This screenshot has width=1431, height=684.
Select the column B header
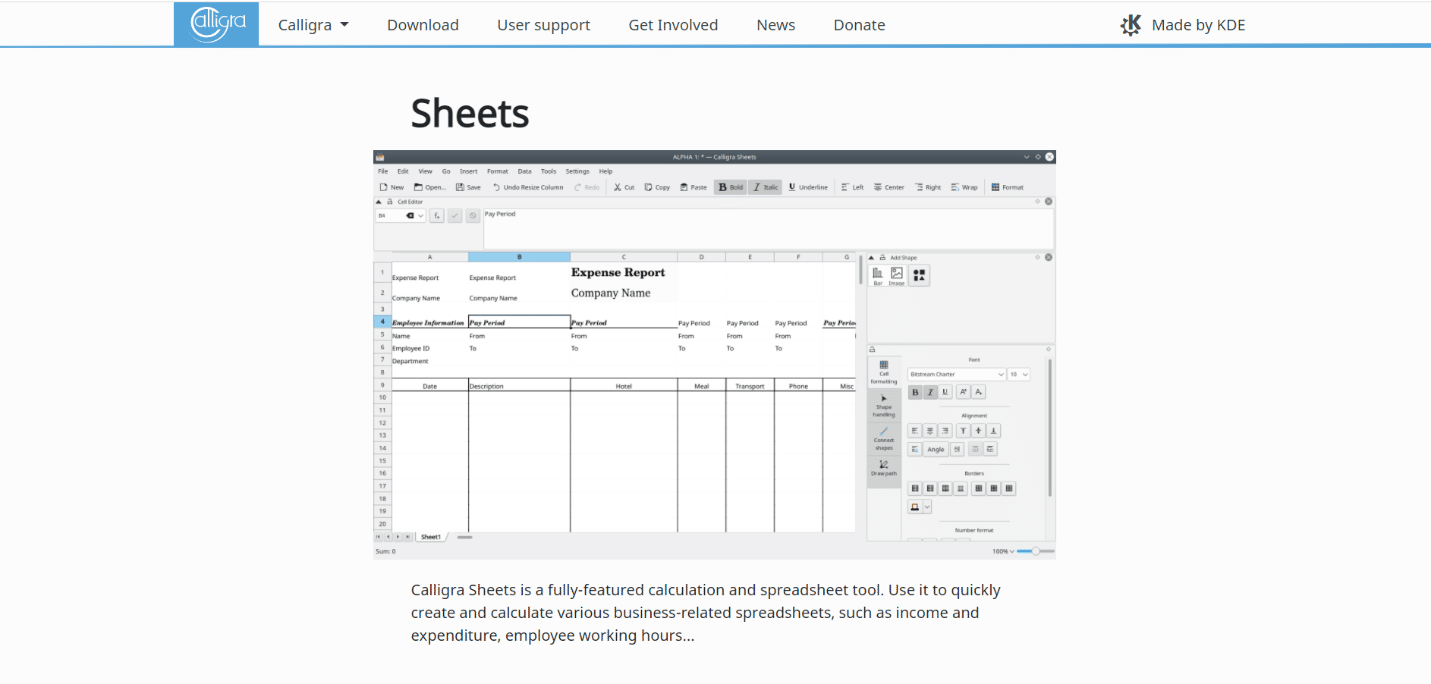click(x=519, y=257)
